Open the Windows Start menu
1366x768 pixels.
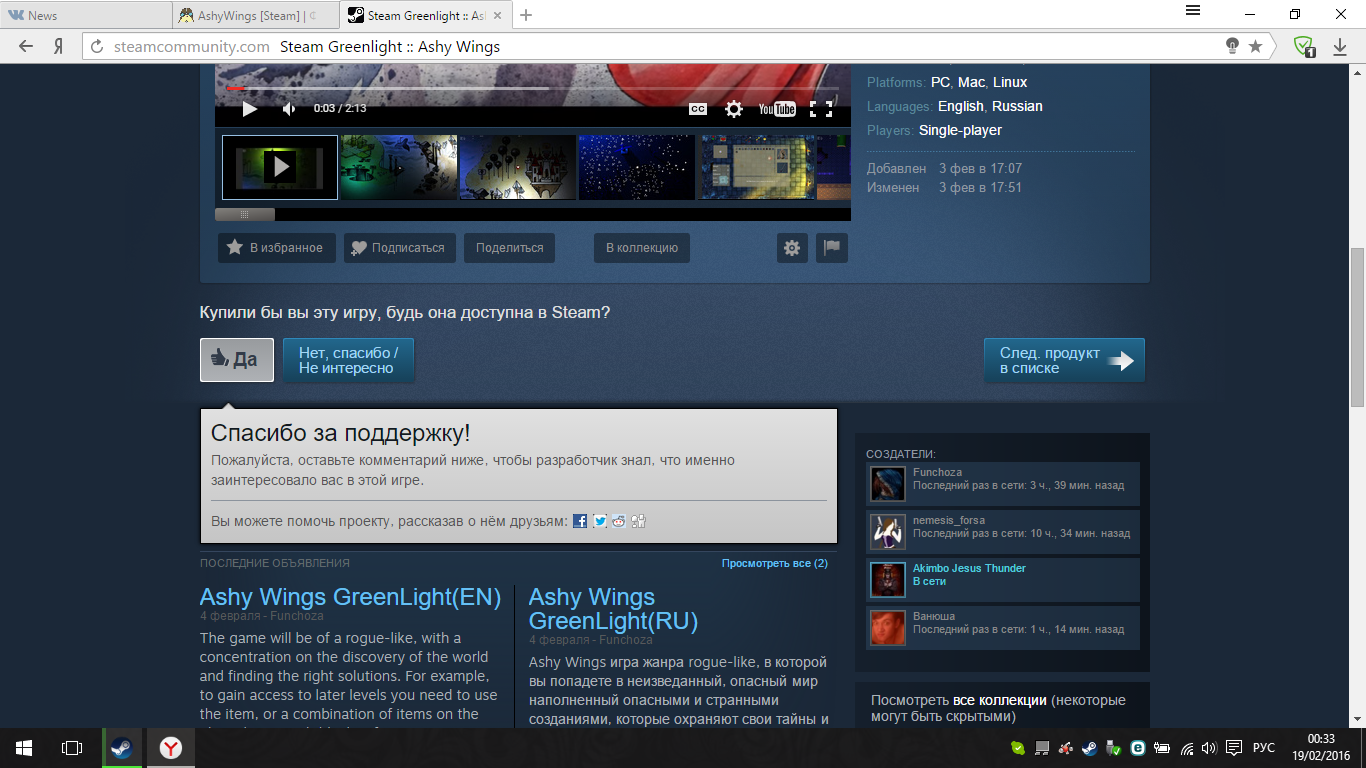click(x=24, y=748)
